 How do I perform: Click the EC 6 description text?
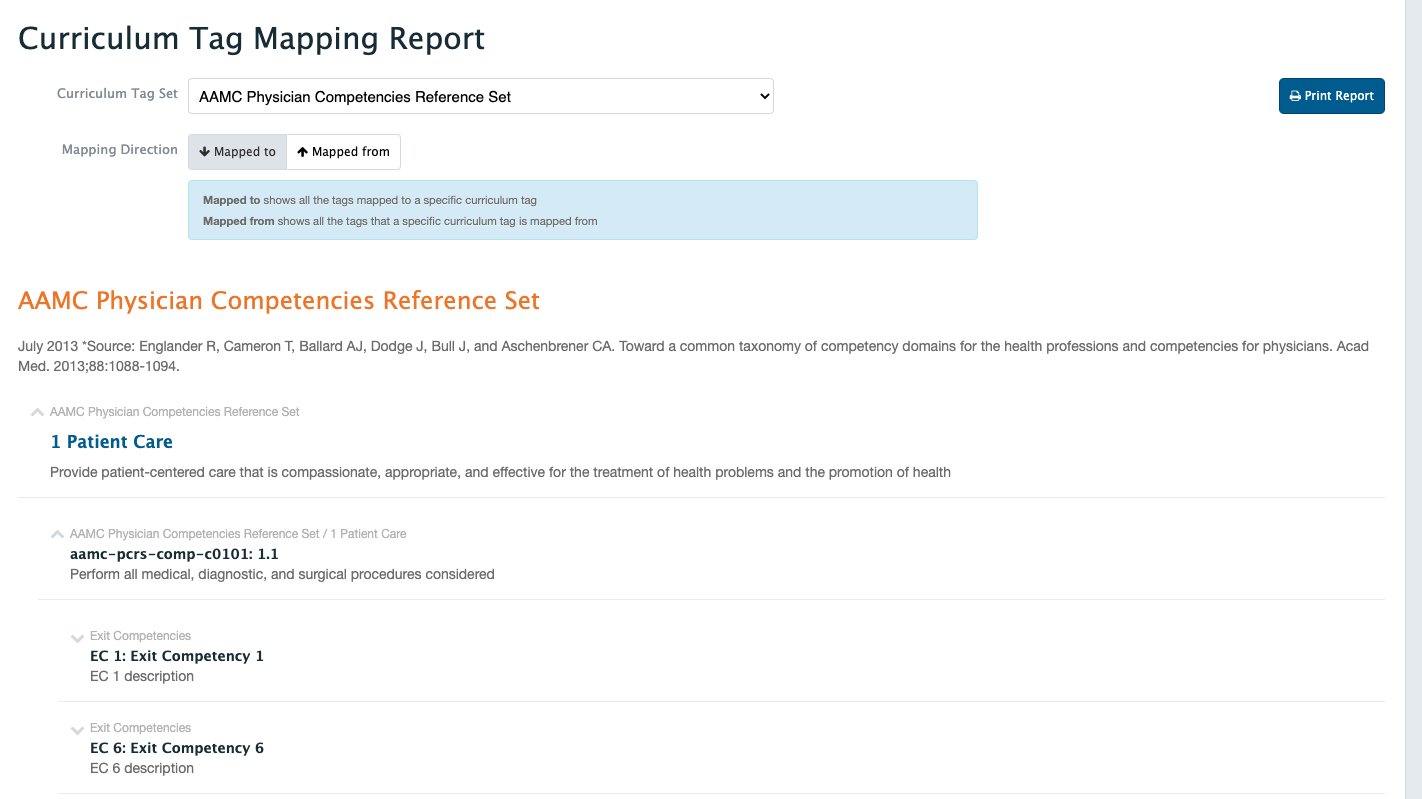point(142,768)
